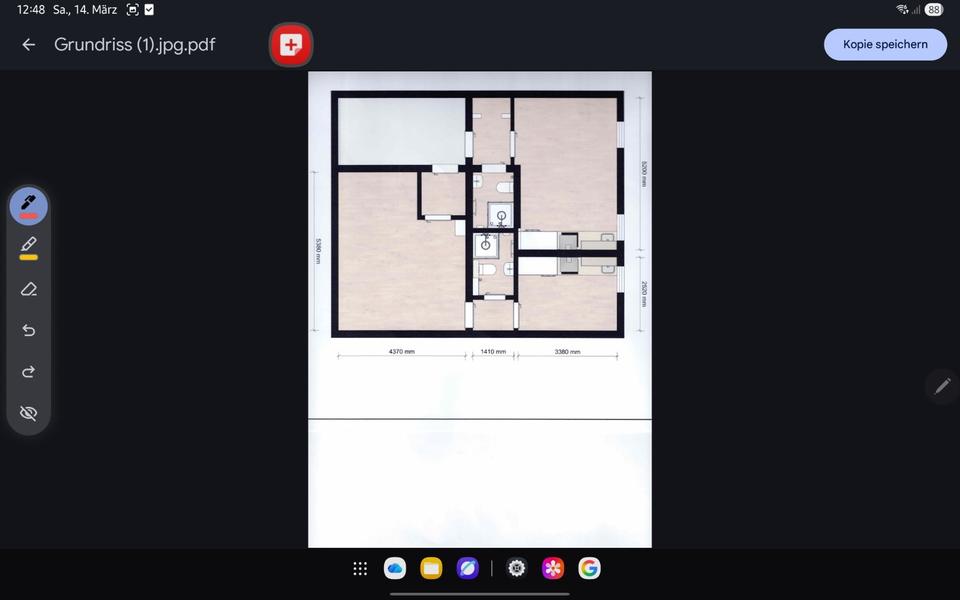
Task: Open the app drawer grid
Action: [360, 568]
